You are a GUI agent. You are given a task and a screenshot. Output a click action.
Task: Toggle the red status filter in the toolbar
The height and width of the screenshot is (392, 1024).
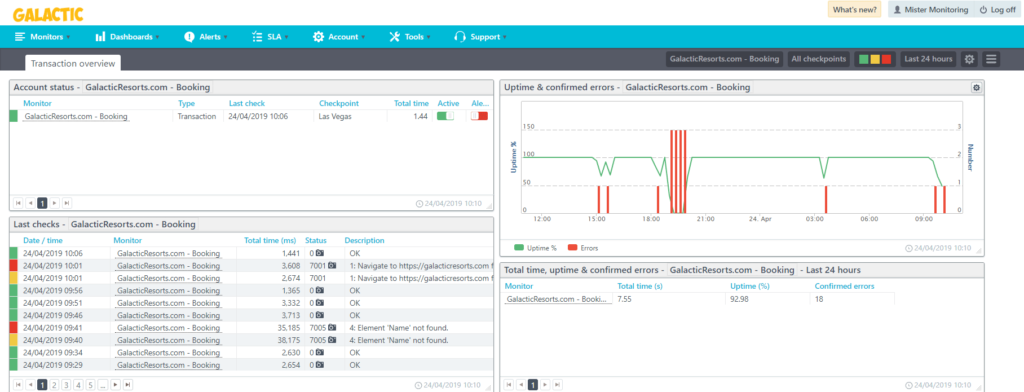pyautogui.click(x=886, y=59)
